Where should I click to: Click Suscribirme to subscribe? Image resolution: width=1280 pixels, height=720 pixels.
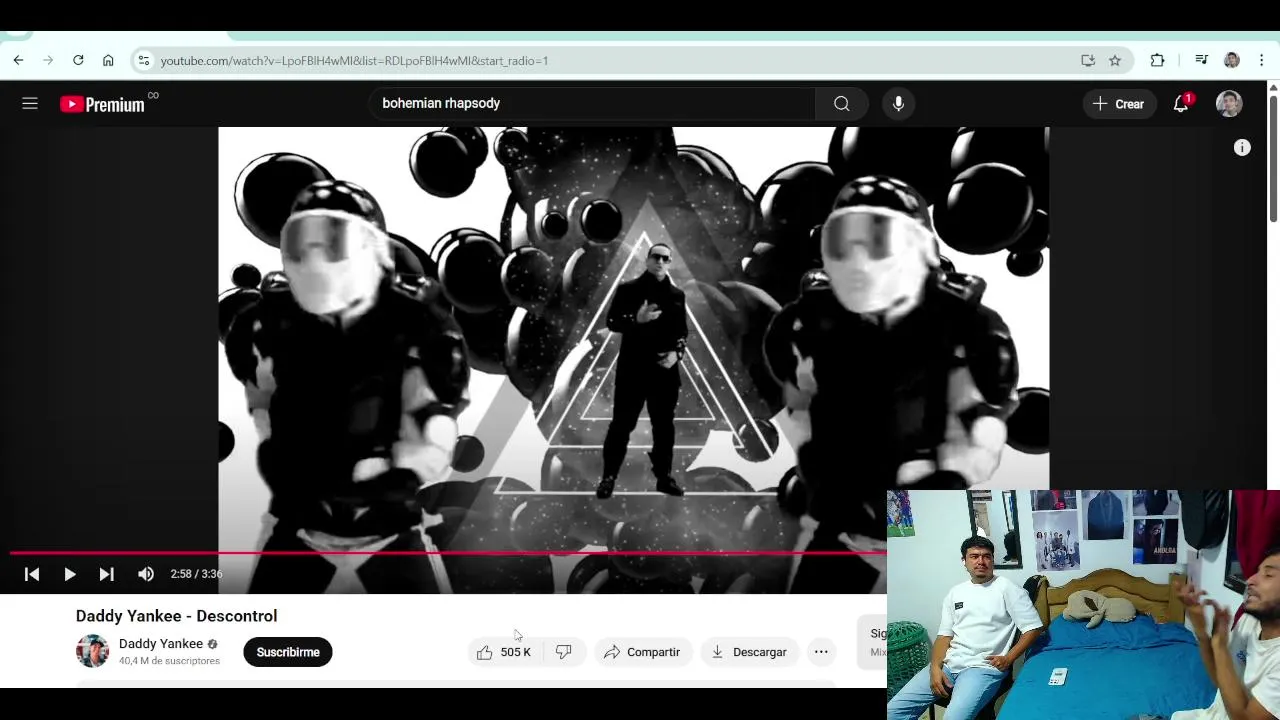[x=288, y=652]
